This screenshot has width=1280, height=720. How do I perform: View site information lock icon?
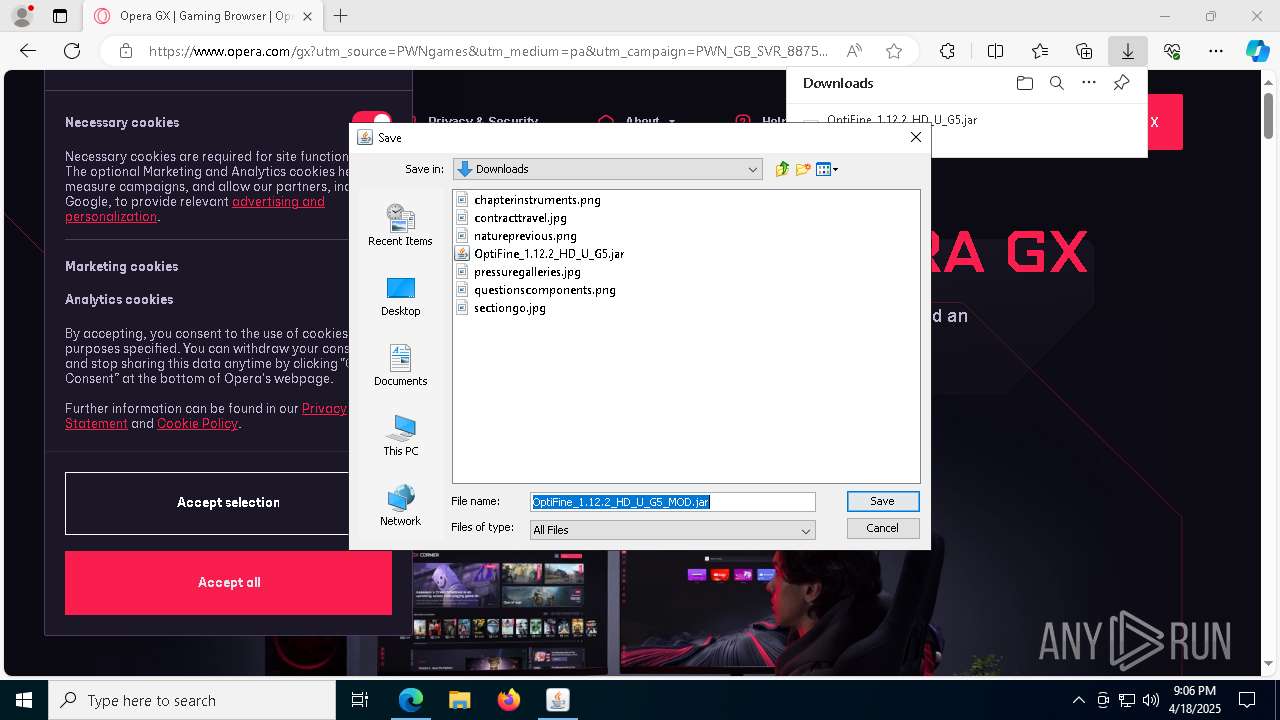(x=125, y=51)
